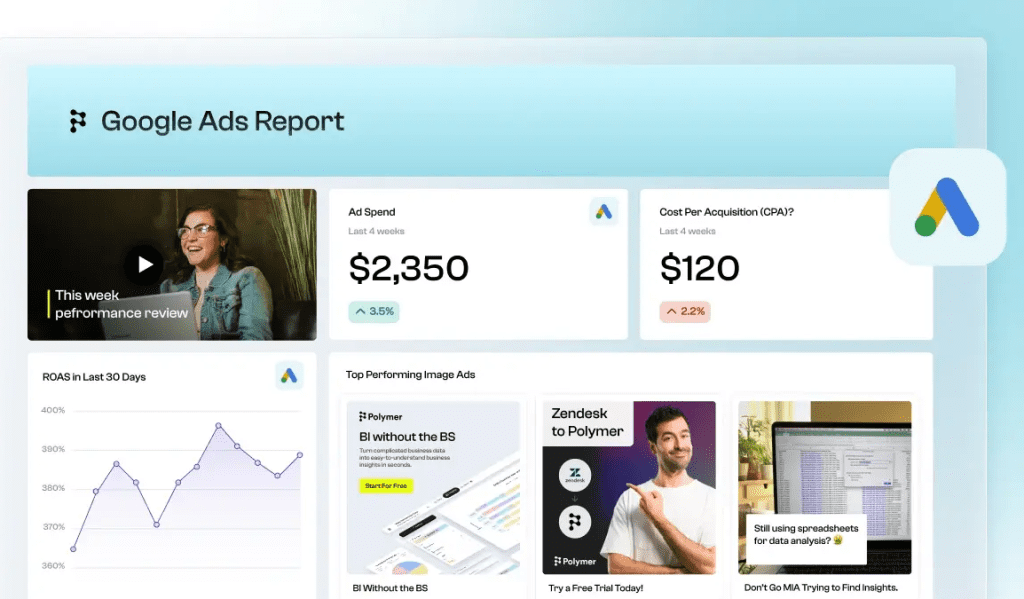Viewport: 1024px width, 599px height.
Task: Click the 3.5% increase badge under Ad Spend
Action: coord(374,312)
